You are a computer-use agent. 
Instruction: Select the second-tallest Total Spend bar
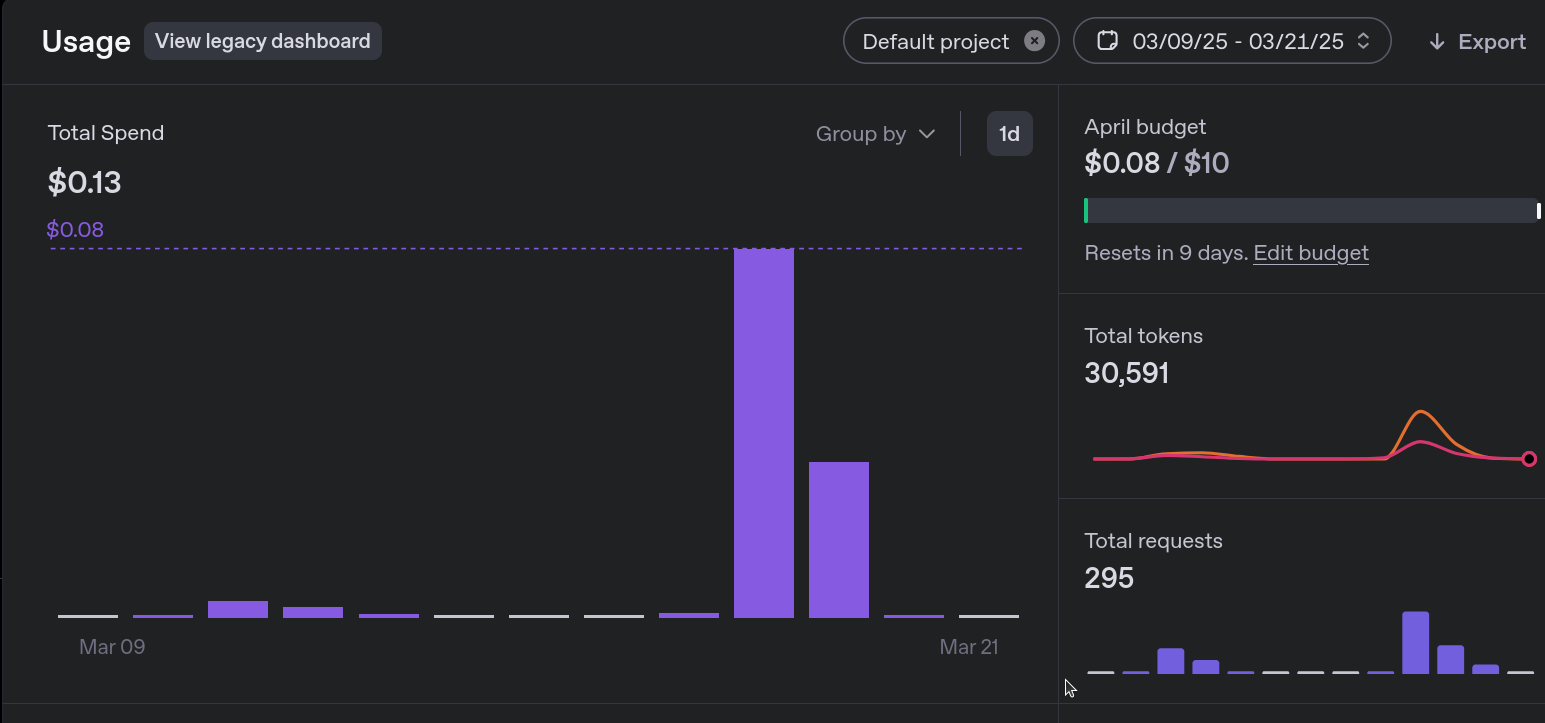coord(838,539)
